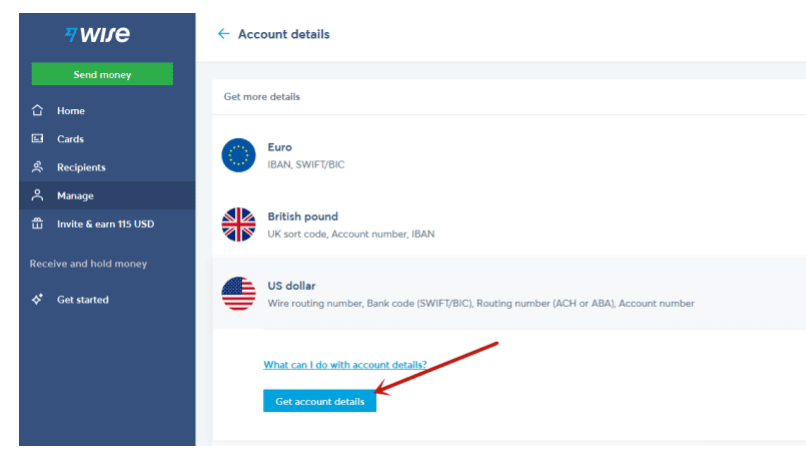Click the US flag icon
The width and height of the screenshot is (806, 456).
pyautogui.click(x=239, y=293)
